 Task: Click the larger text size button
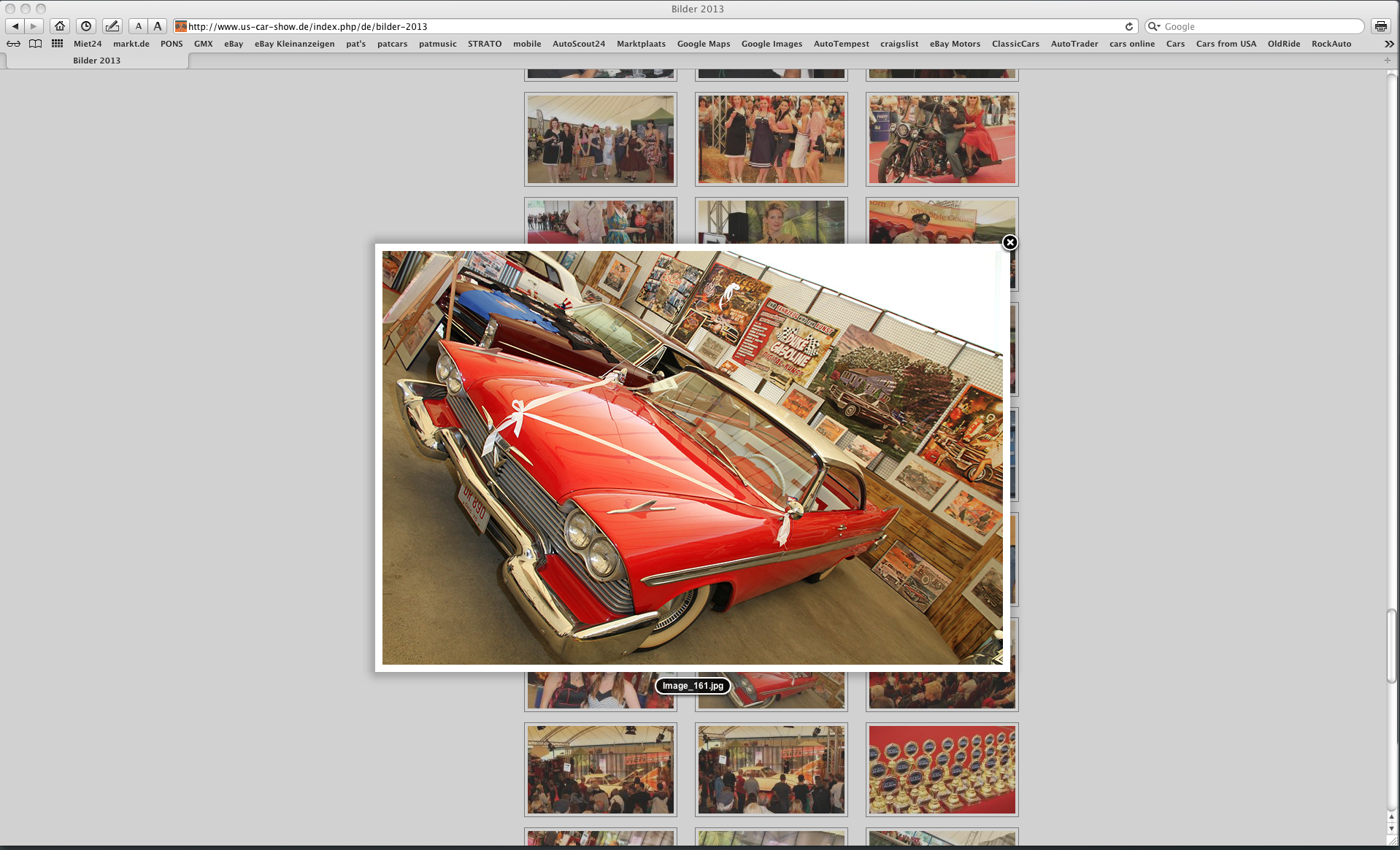coord(158,26)
